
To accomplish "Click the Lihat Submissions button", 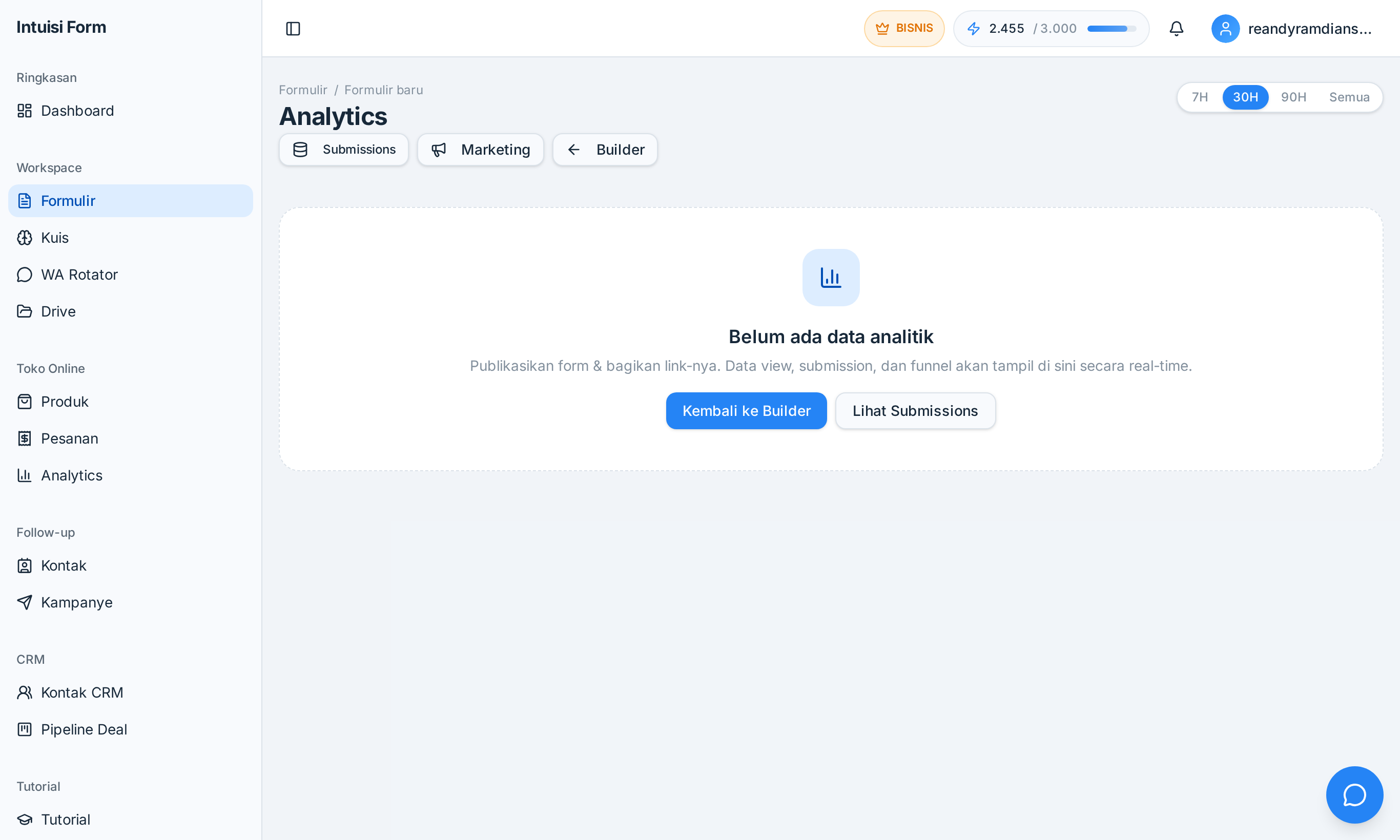I will click(915, 411).
